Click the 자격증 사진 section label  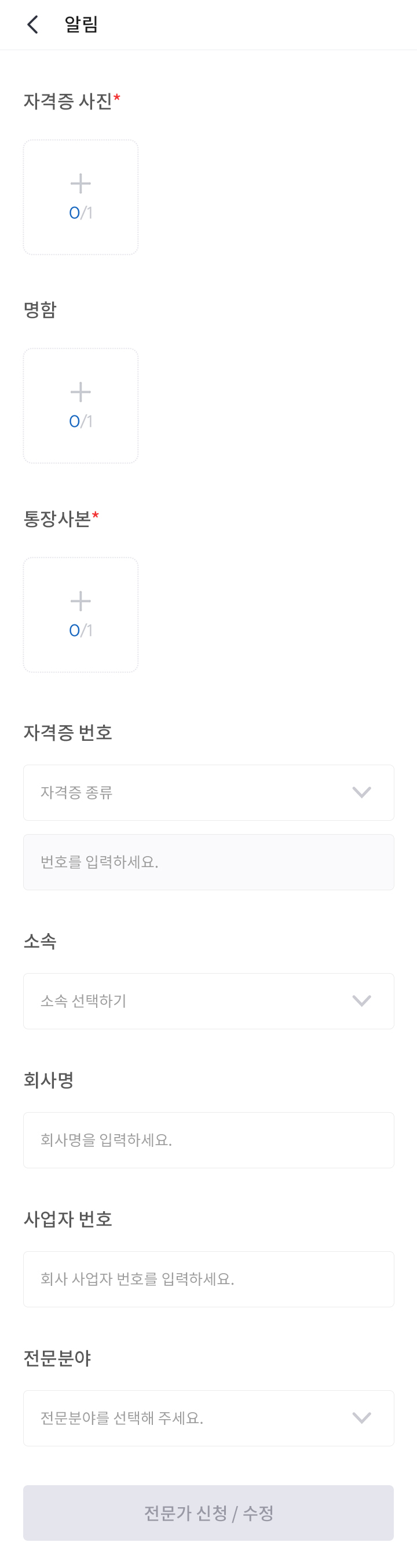pos(68,101)
